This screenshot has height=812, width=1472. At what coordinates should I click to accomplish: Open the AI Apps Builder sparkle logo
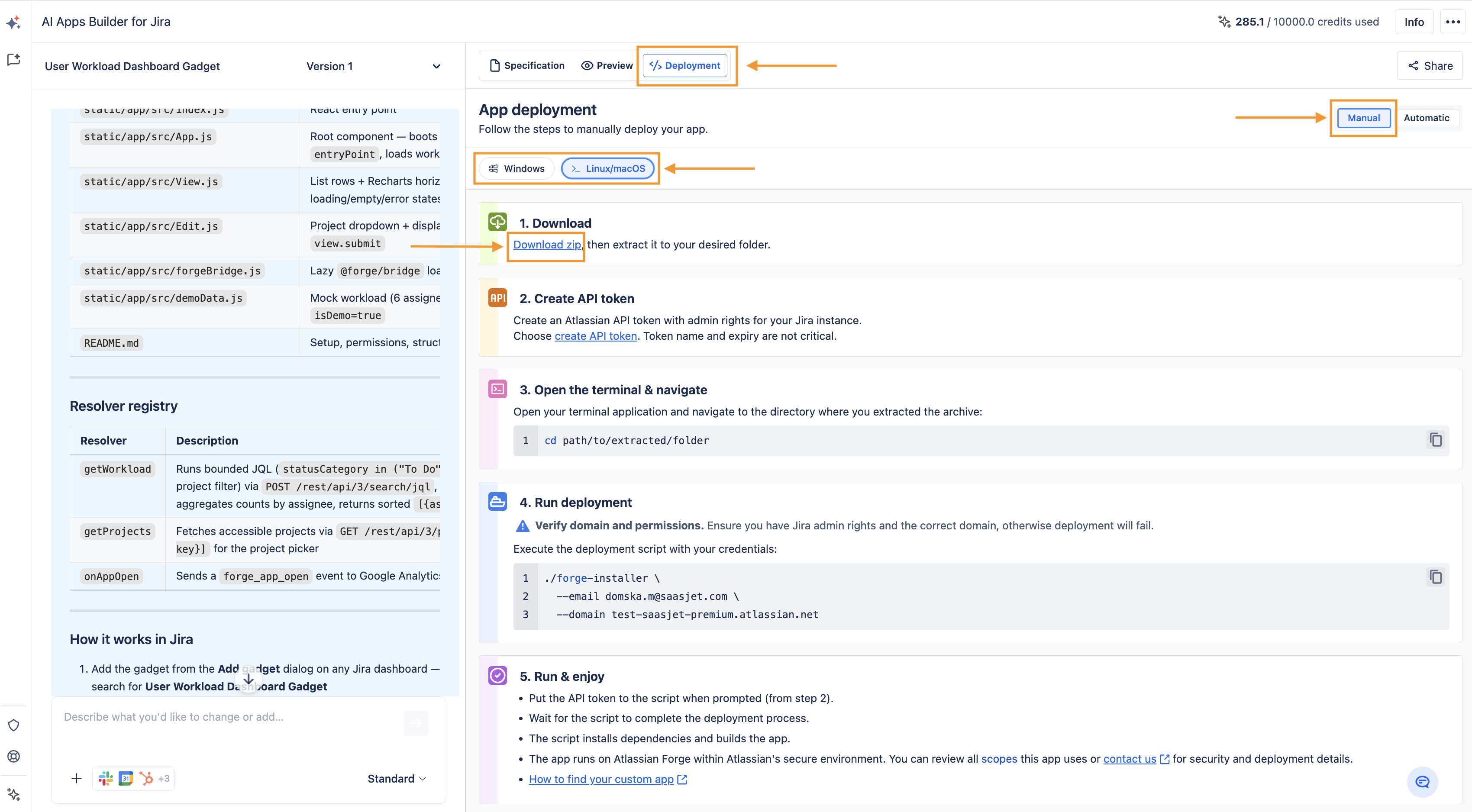point(14,22)
